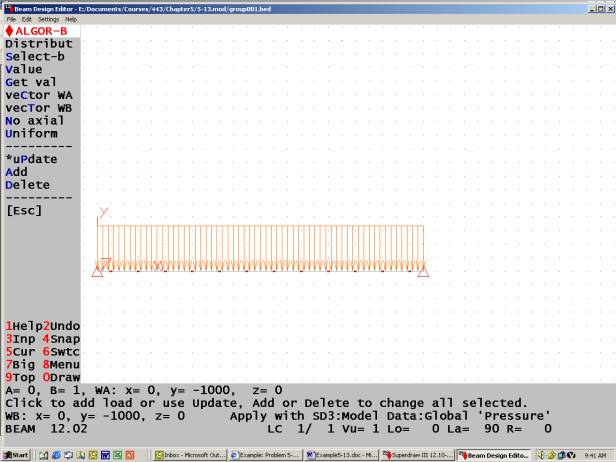Switch to Example: Problem 5 browser taskbar button

coord(266,455)
